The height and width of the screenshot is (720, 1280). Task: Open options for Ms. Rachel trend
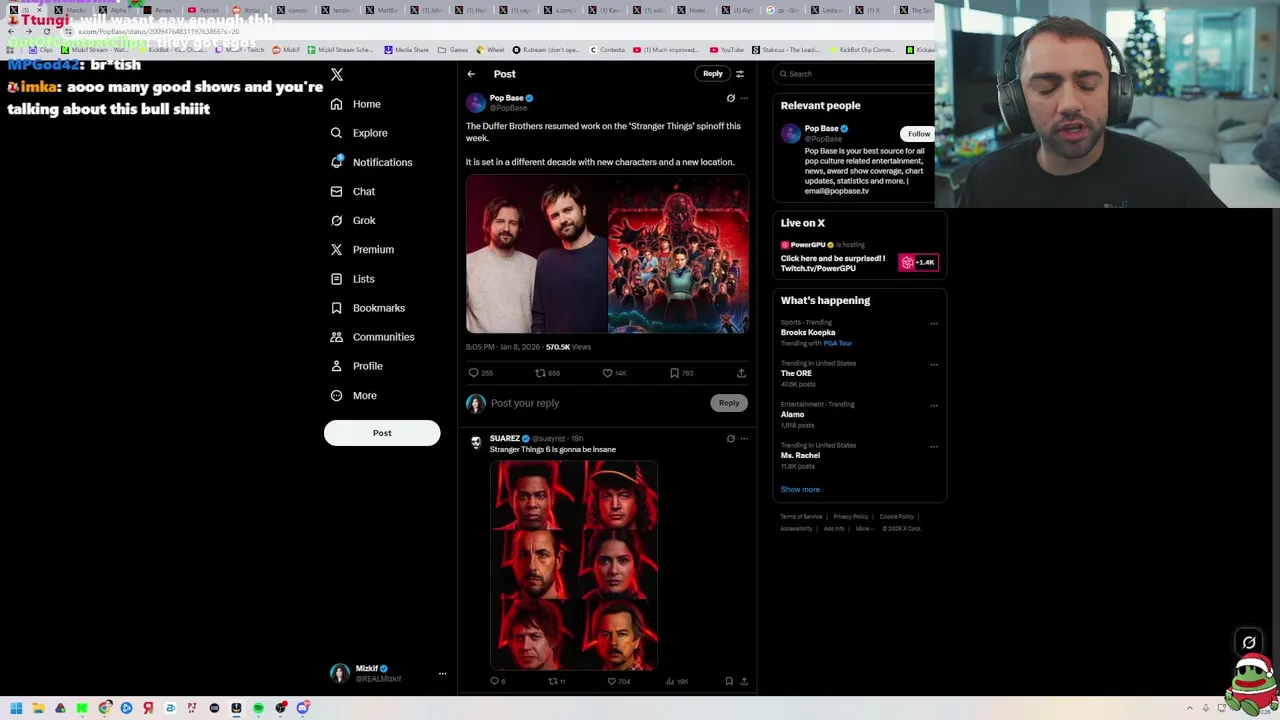coord(934,446)
